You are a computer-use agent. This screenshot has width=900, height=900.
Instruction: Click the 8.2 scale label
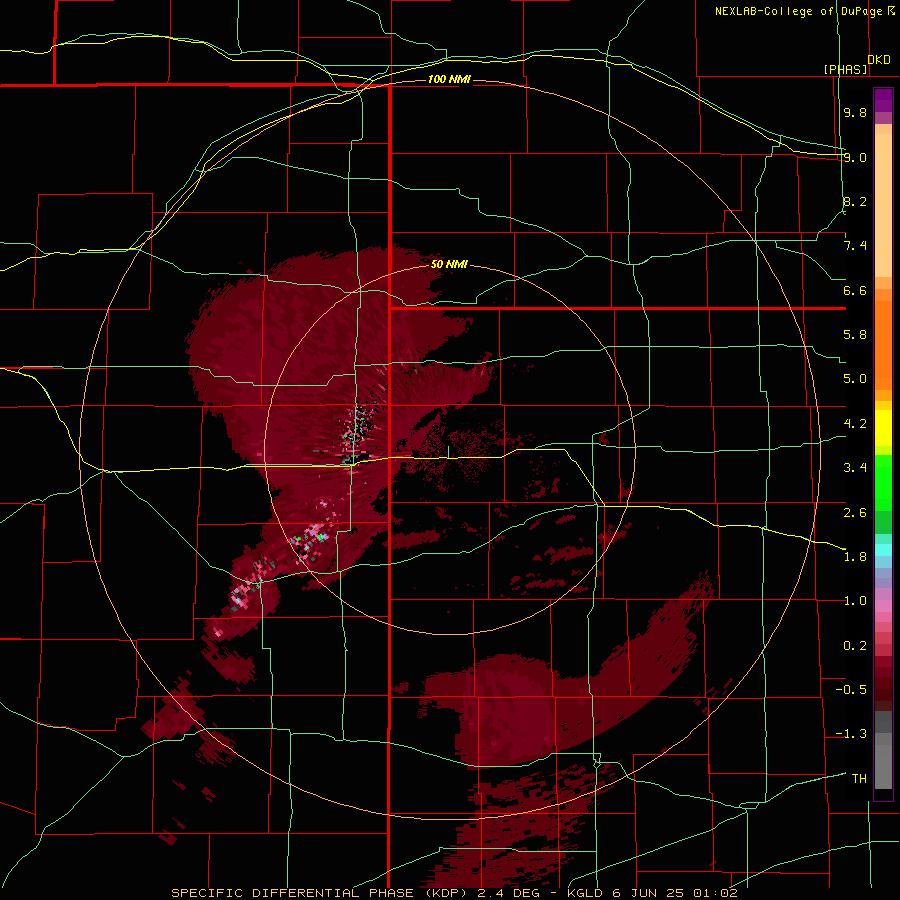(855, 201)
